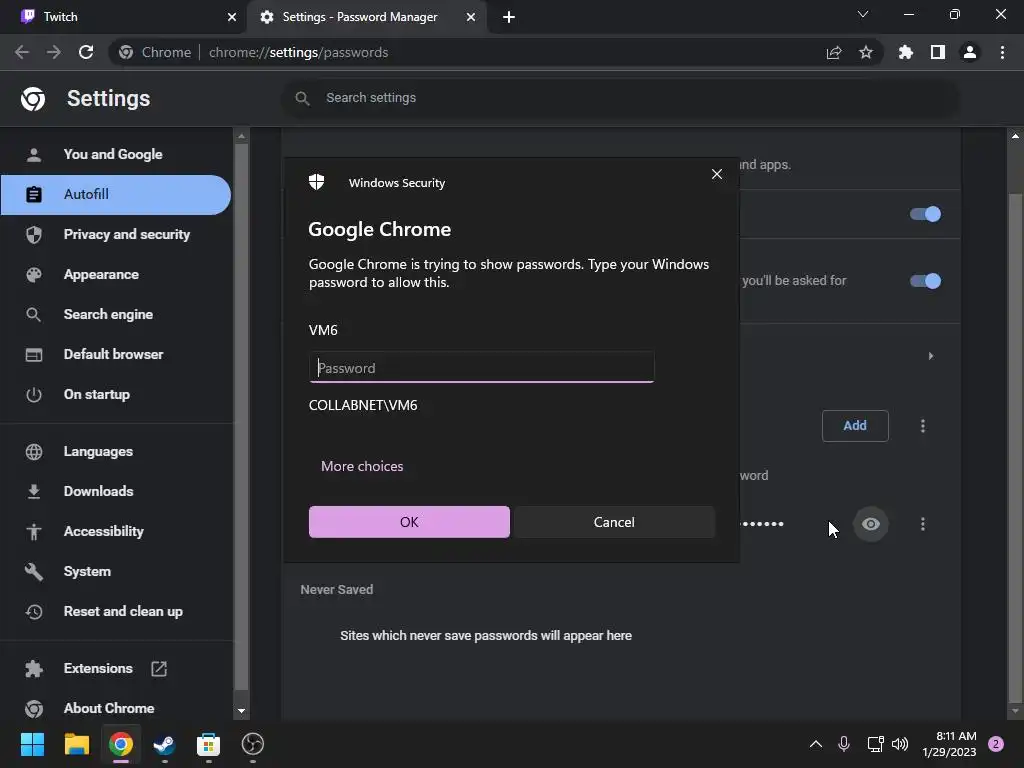Open OBS Studio from the taskbar

pos(253,744)
